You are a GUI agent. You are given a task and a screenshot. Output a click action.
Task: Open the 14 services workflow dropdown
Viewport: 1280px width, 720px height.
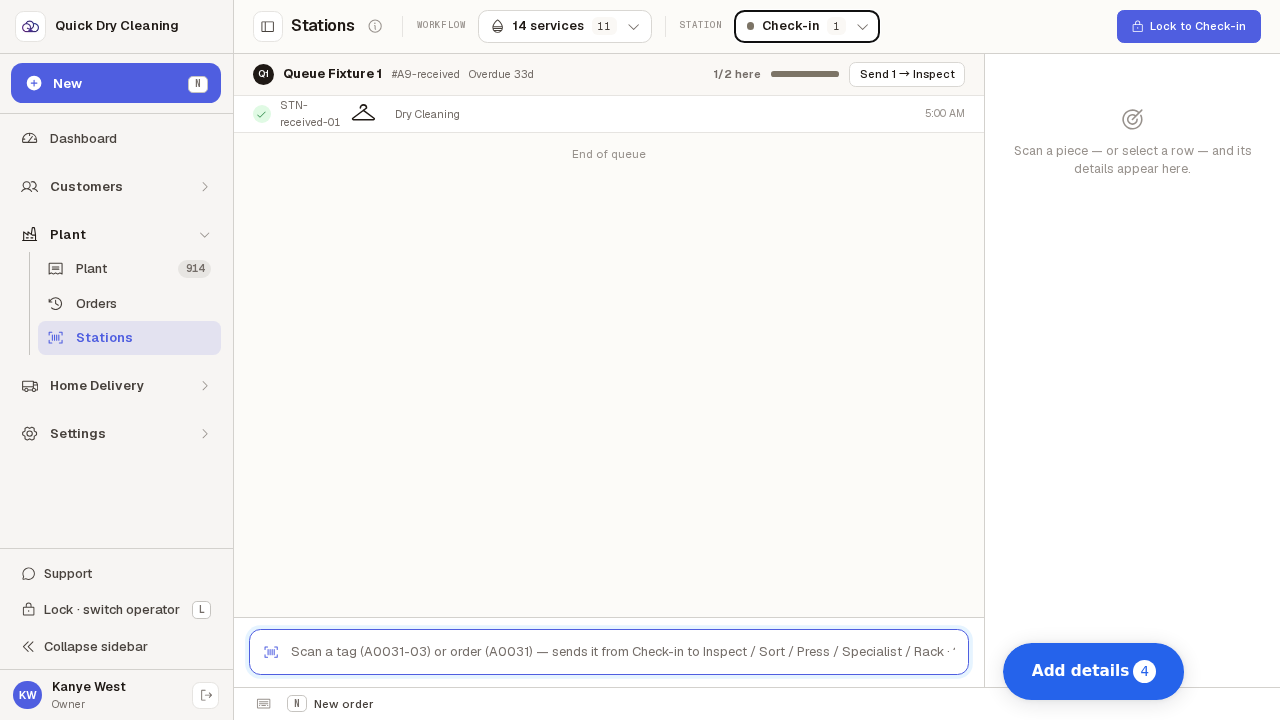coord(565,26)
